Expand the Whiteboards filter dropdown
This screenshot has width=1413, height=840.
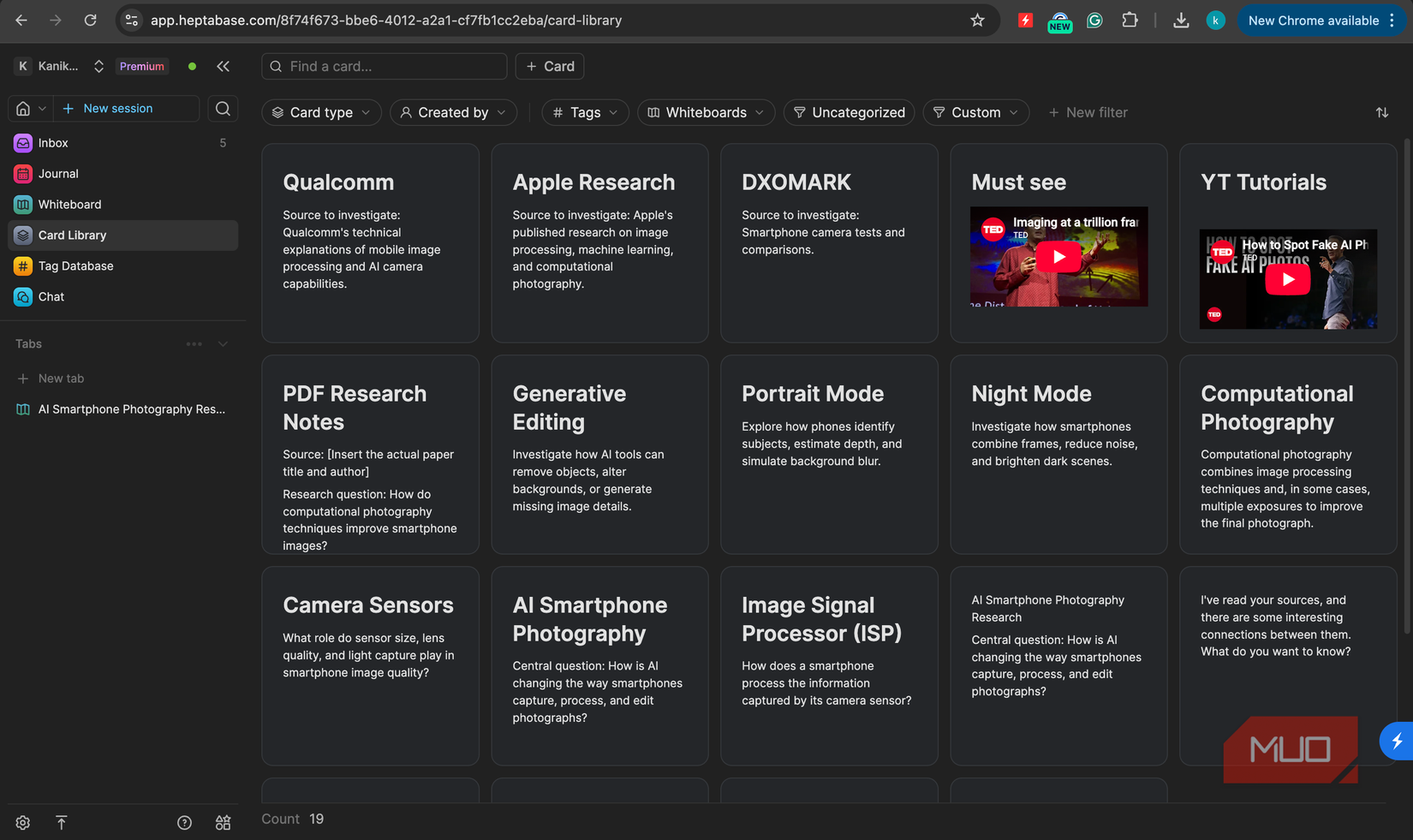coord(706,112)
